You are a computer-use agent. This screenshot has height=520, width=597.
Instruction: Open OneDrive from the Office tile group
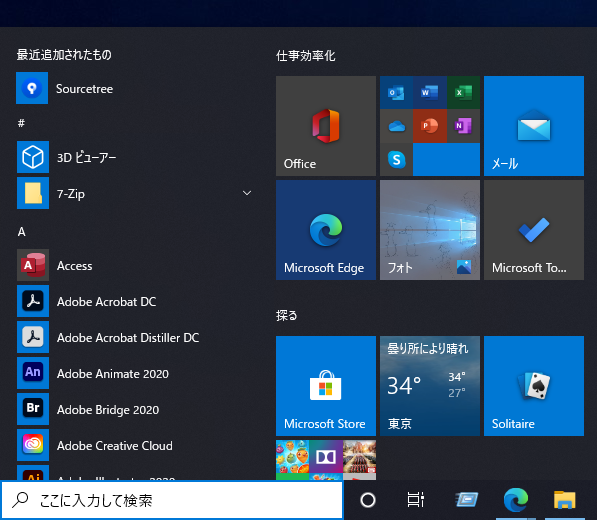coord(396,126)
